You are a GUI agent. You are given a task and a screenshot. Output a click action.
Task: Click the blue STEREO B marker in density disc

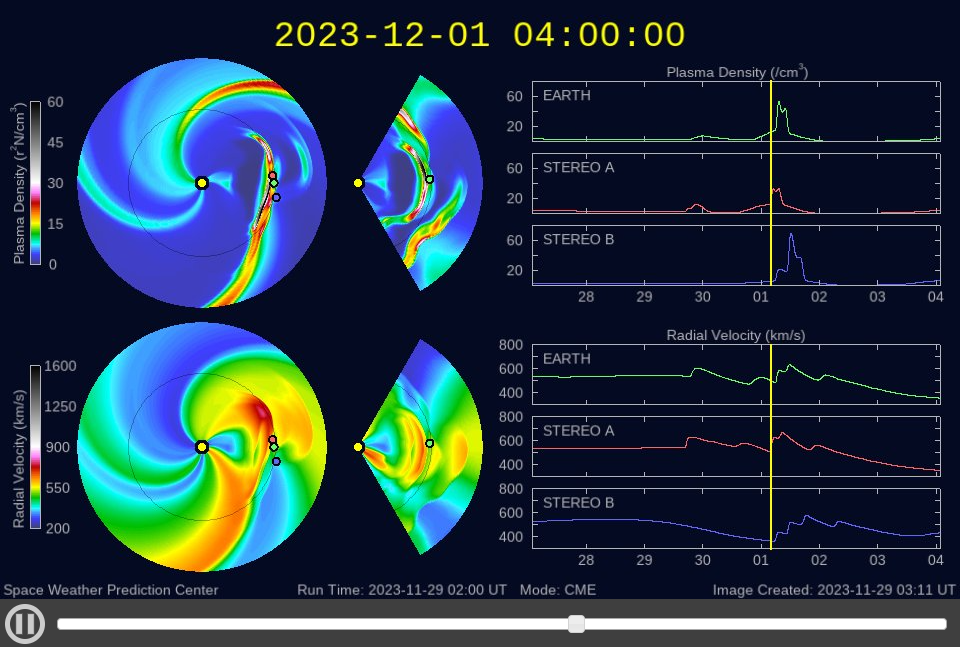click(x=276, y=197)
